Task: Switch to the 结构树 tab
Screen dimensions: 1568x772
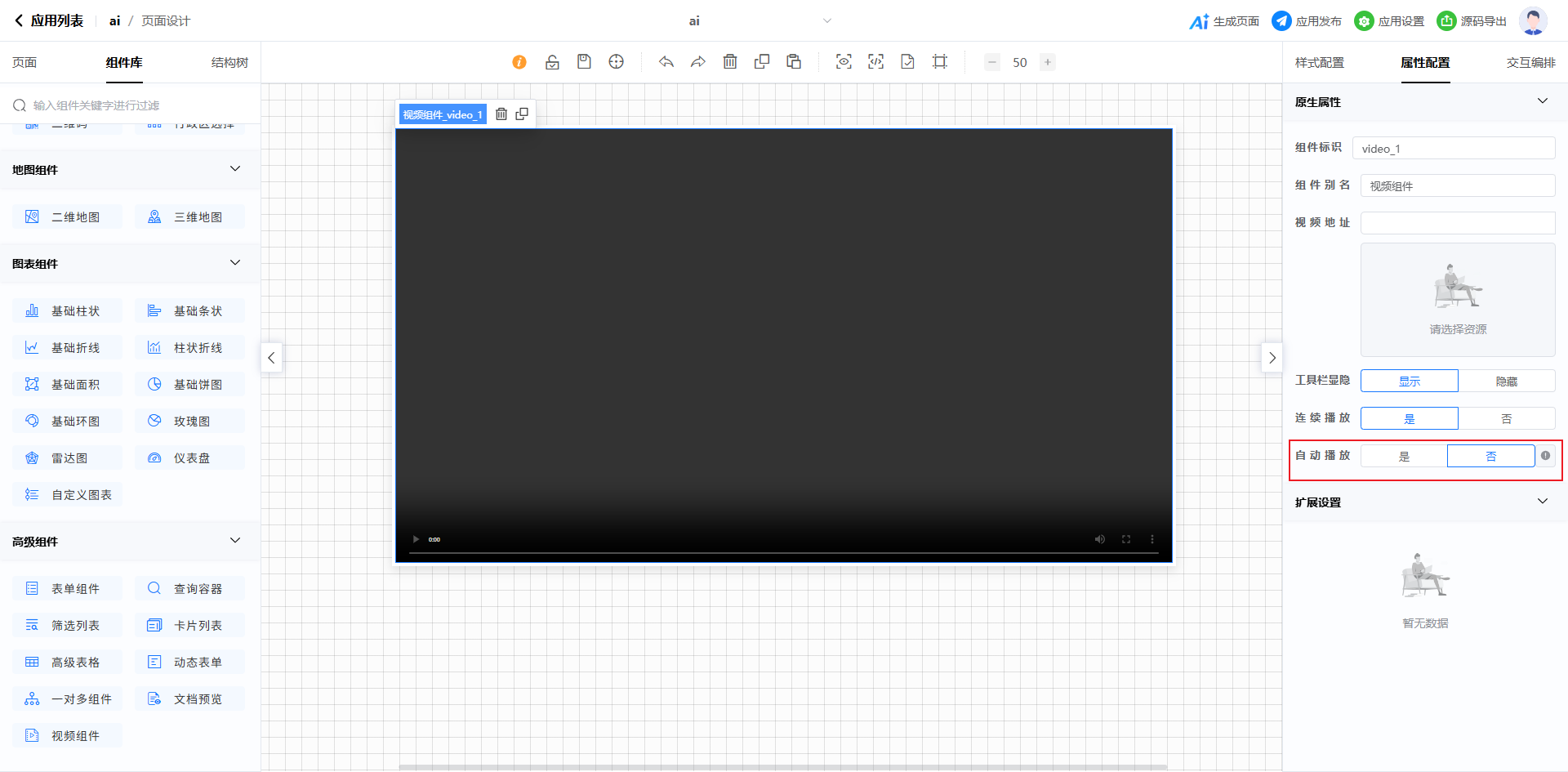Action: [229, 63]
